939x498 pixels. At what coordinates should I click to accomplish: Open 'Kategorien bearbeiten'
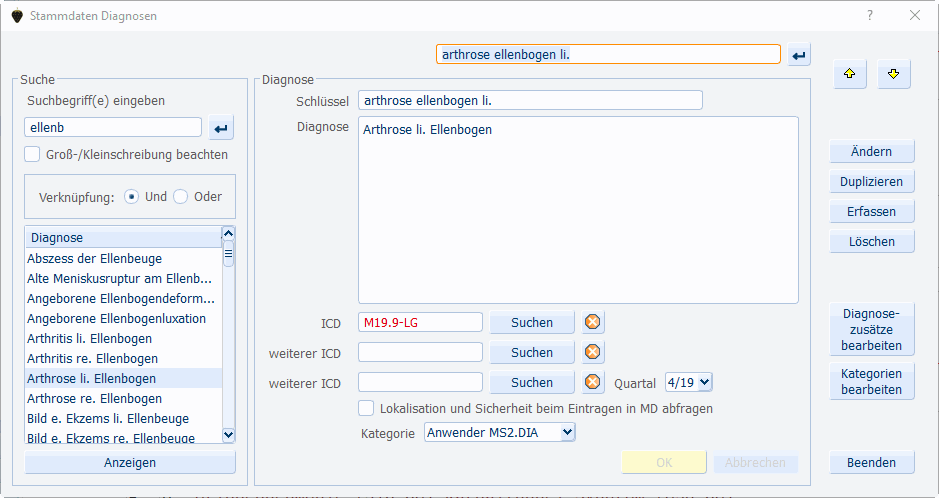[x=871, y=381]
